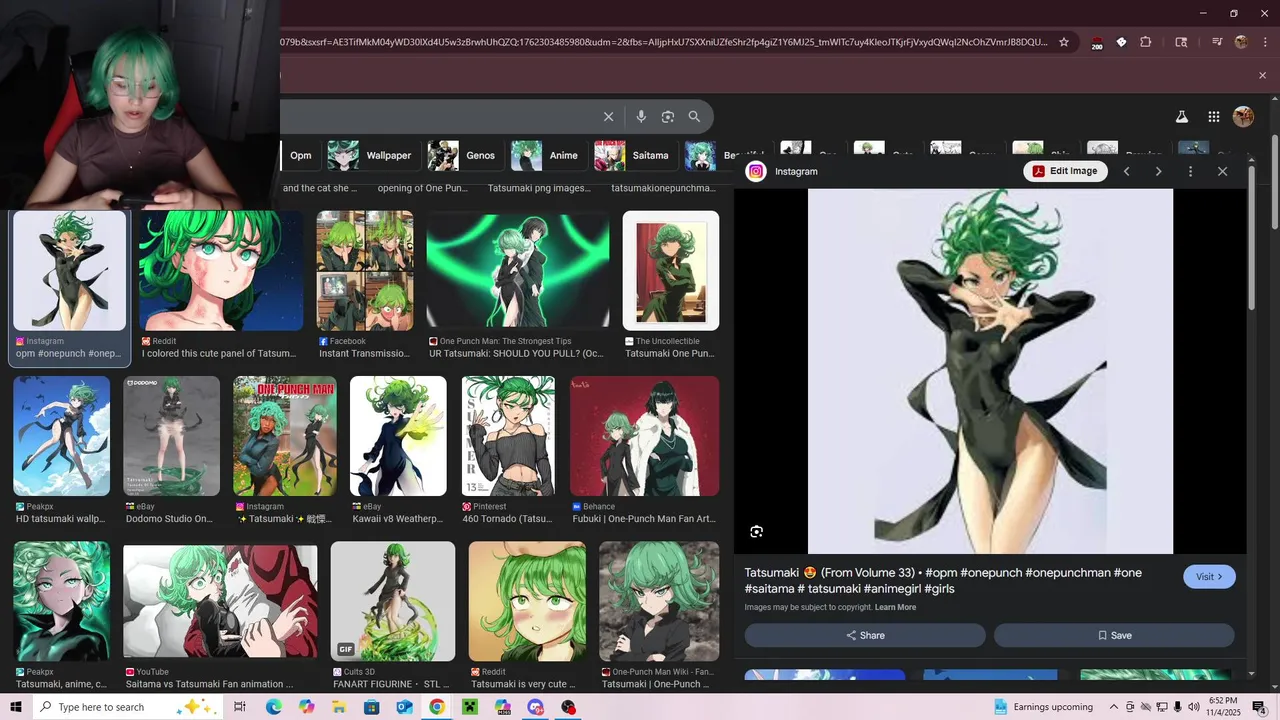This screenshot has height=720, width=1280.
Task: Open Minecraft from the taskbar
Action: (470, 707)
